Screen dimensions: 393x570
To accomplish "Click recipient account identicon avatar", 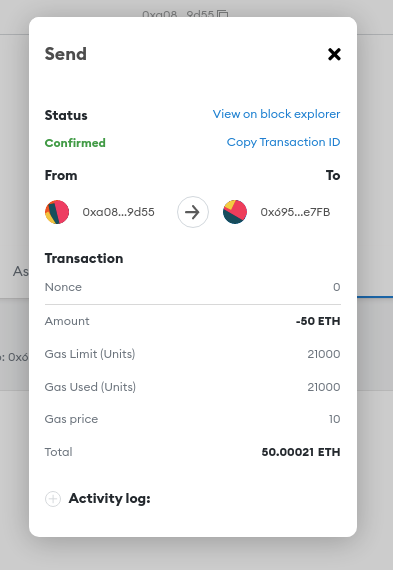I will coord(235,212).
